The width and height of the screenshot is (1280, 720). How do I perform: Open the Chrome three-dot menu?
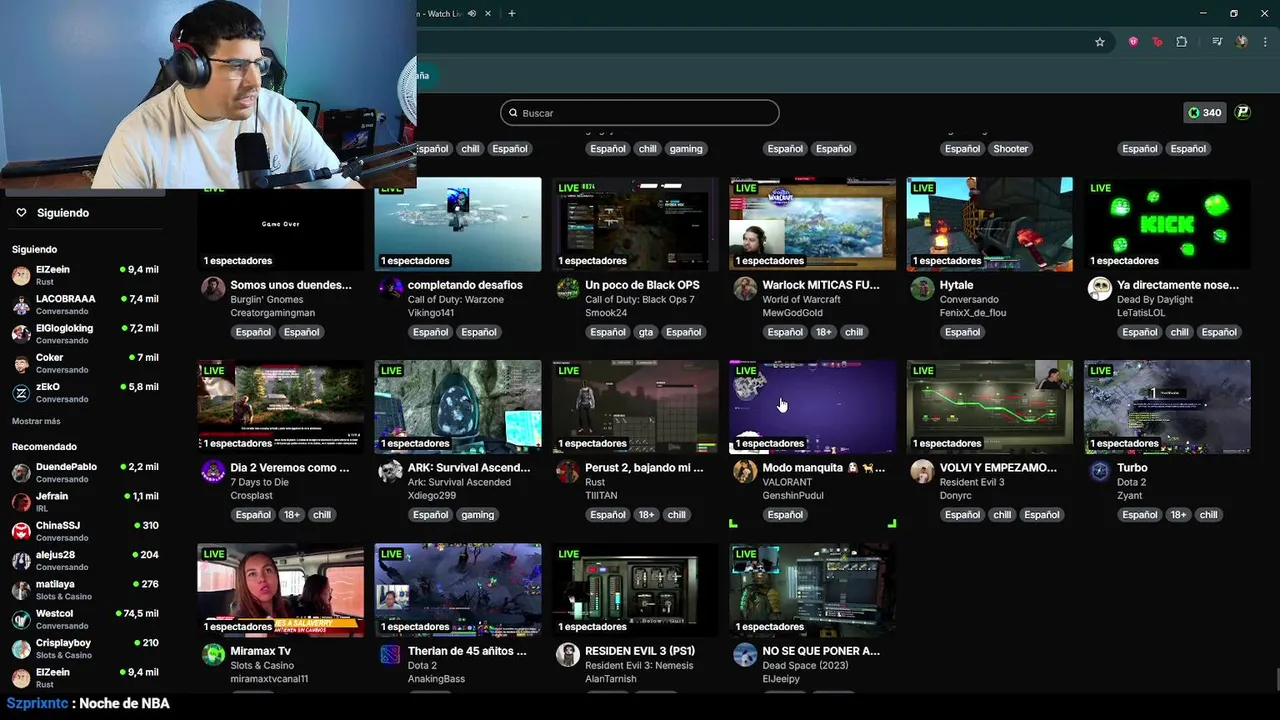(1266, 42)
